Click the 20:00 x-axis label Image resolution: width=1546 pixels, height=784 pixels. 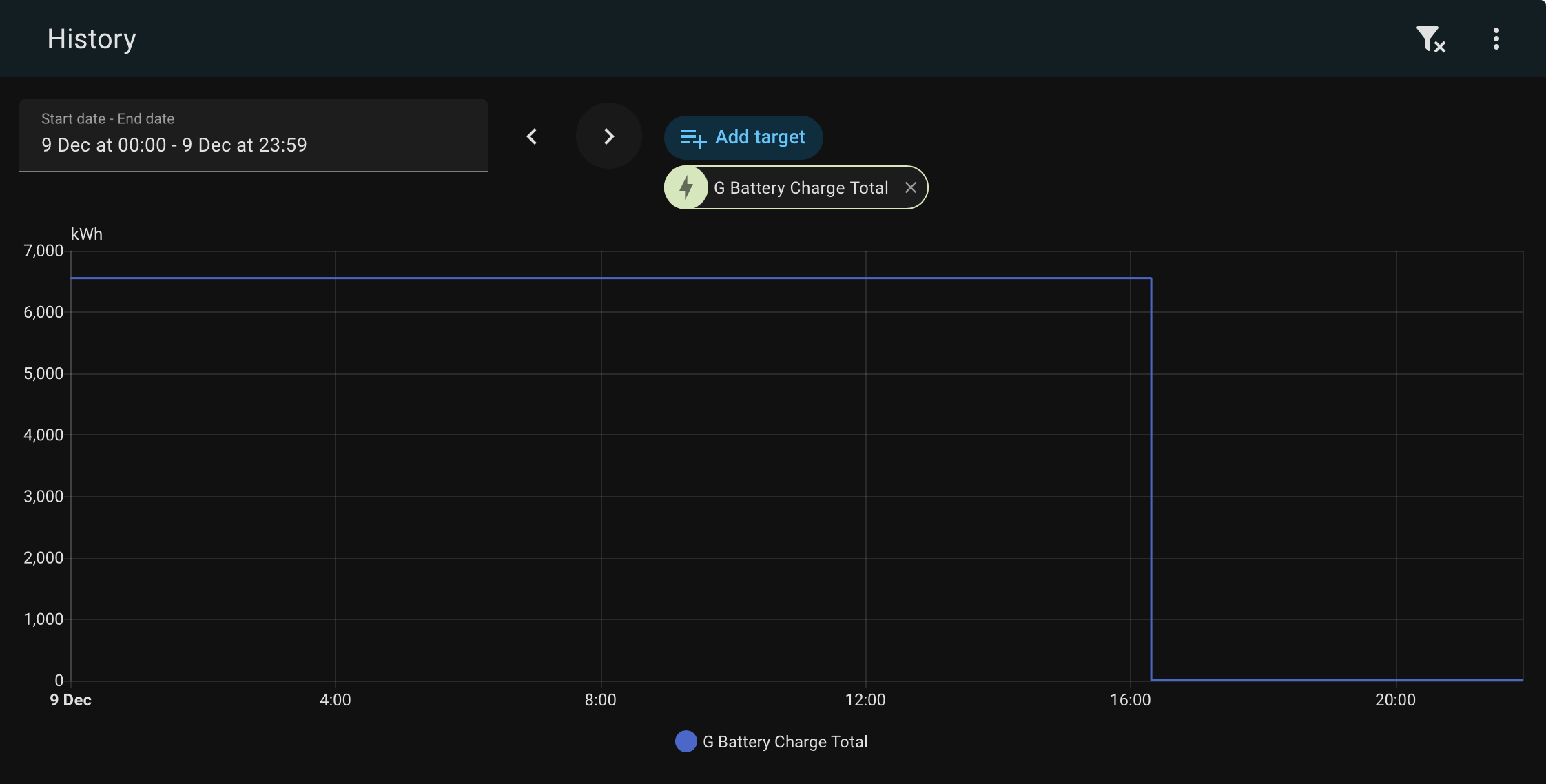tap(1396, 700)
